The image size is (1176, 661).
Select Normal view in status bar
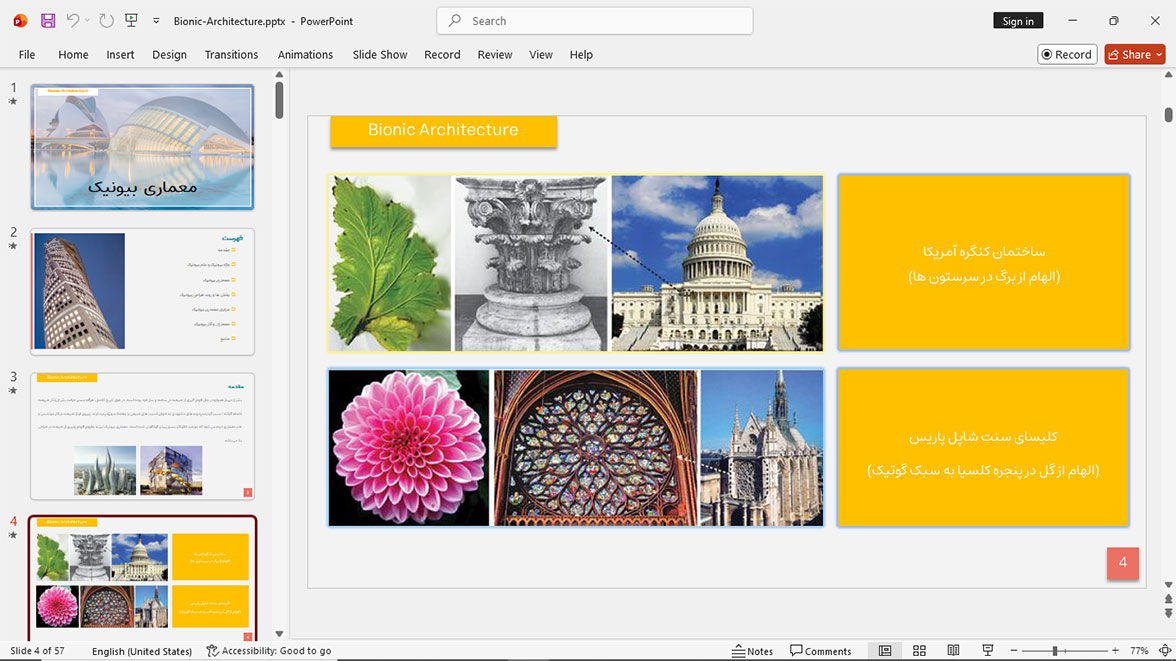coord(885,650)
